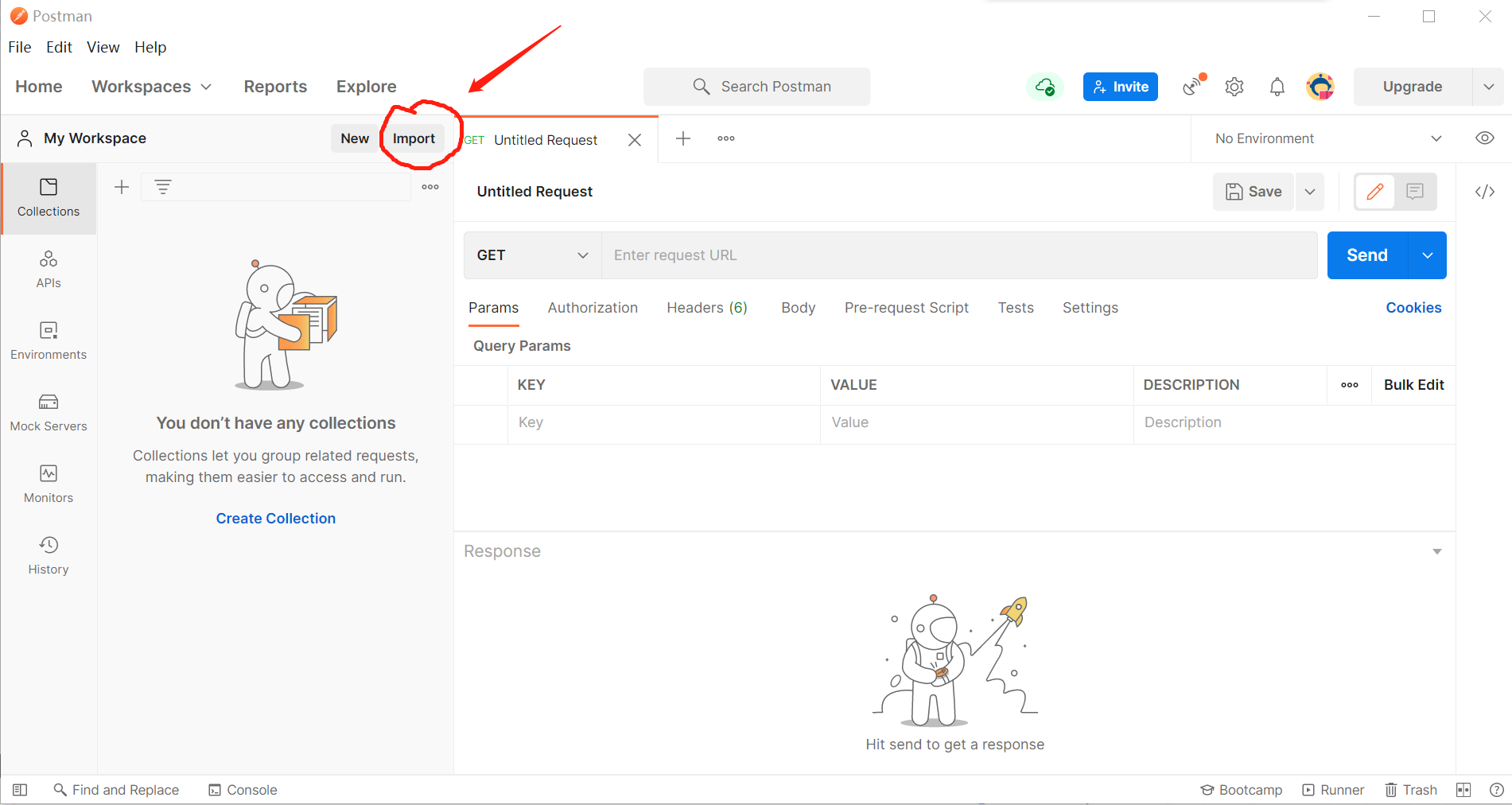
Task: Click the cloud sync status icon
Action: [x=1045, y=87]
